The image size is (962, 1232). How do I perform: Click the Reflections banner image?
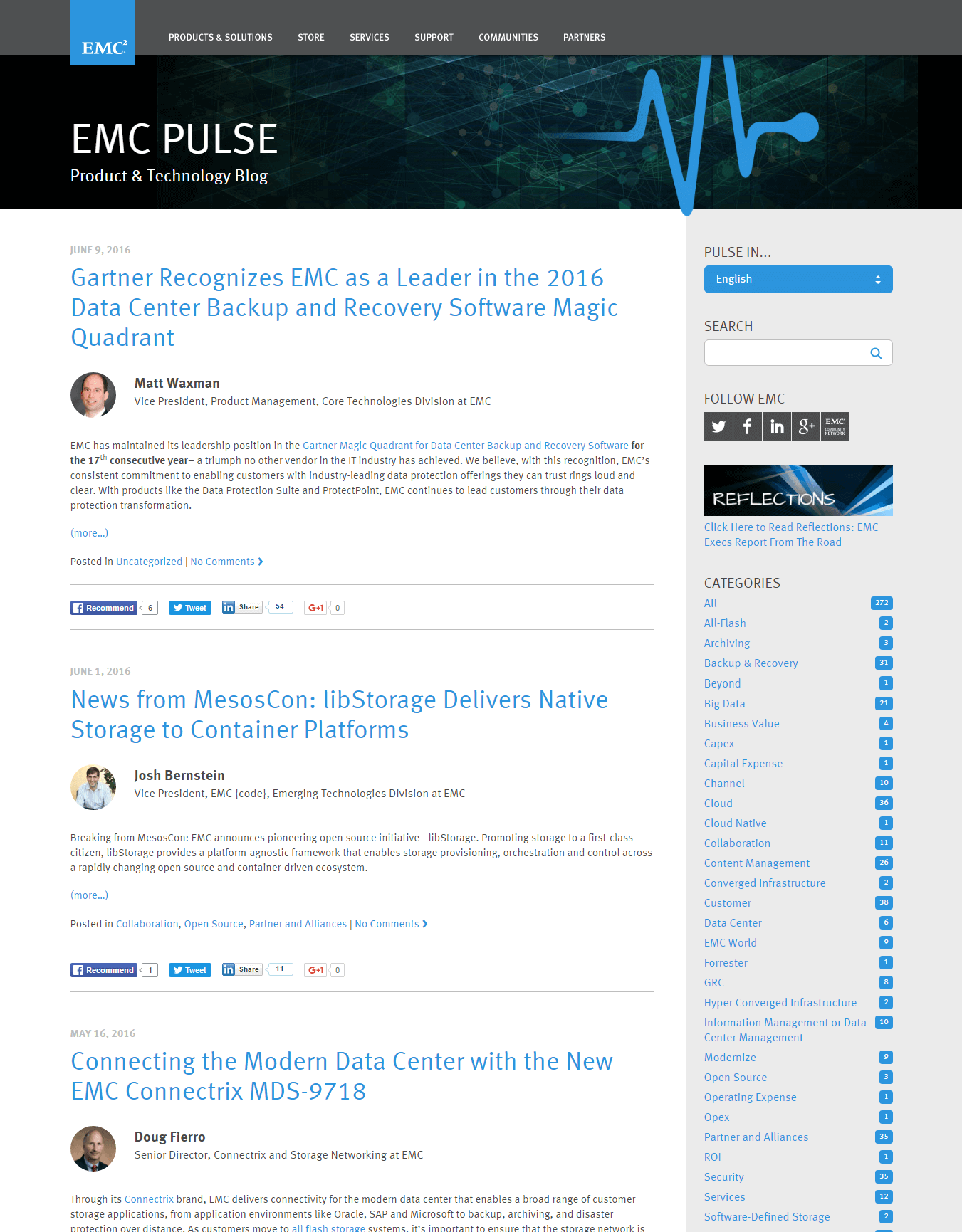pos(798,490)
